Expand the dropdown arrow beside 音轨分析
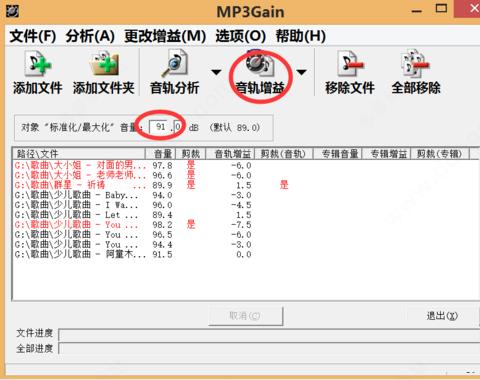The image size is (480, 380). pyautogui.click(x=216, y=72)
